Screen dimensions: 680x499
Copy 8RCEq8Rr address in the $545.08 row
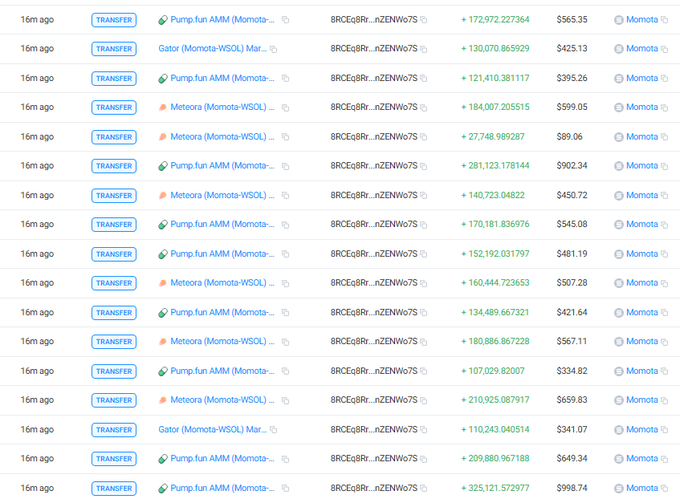point(424,225)
